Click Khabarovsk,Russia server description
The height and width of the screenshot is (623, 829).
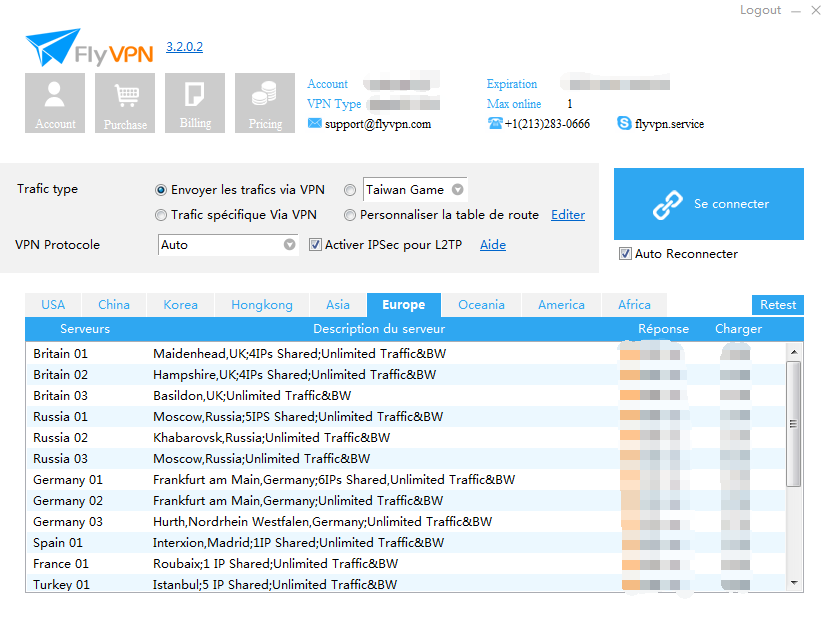271,438
